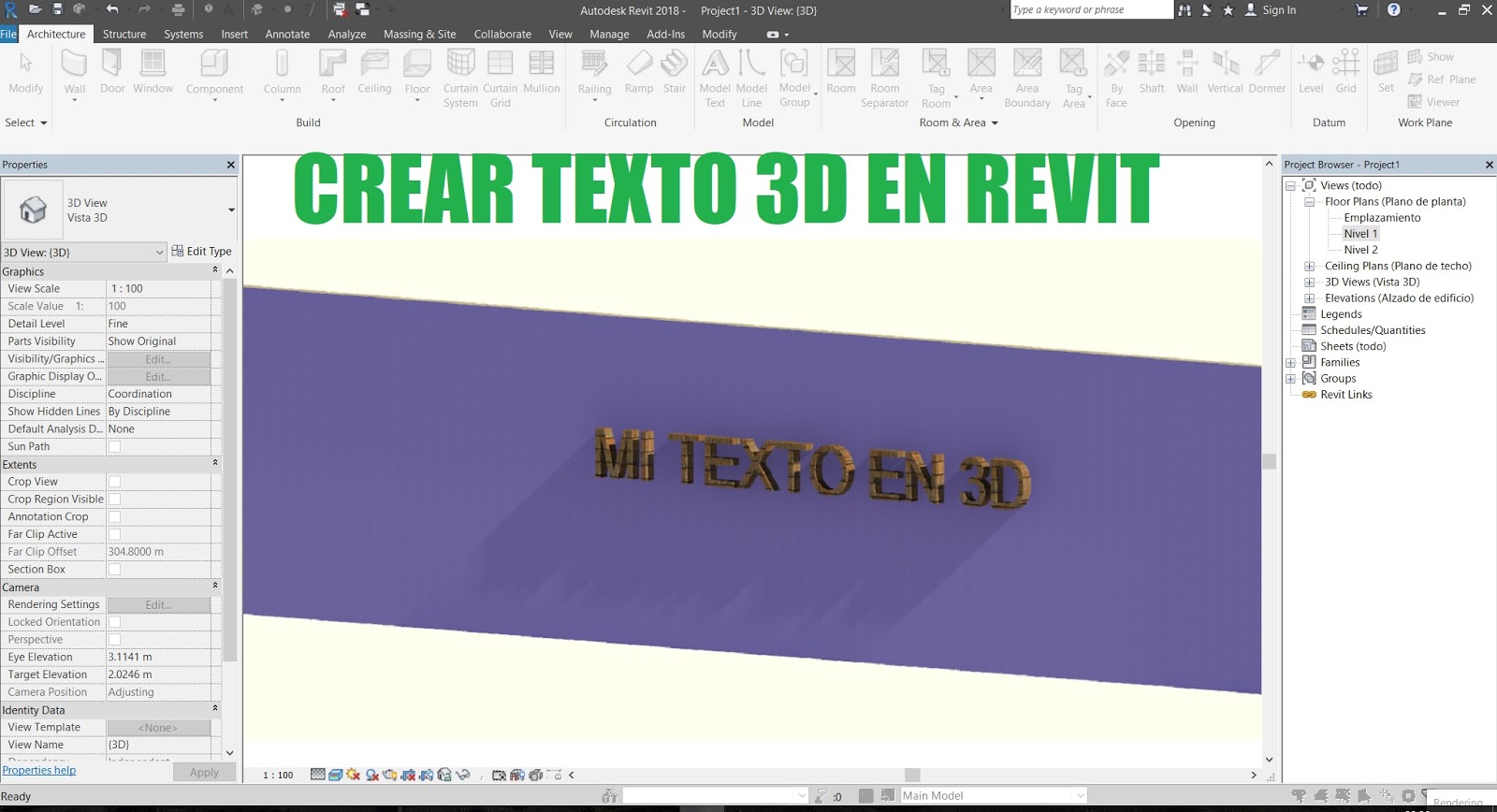Select the Grid datum tool
Screen dimensions: 1497x812
click(1346, 72)
